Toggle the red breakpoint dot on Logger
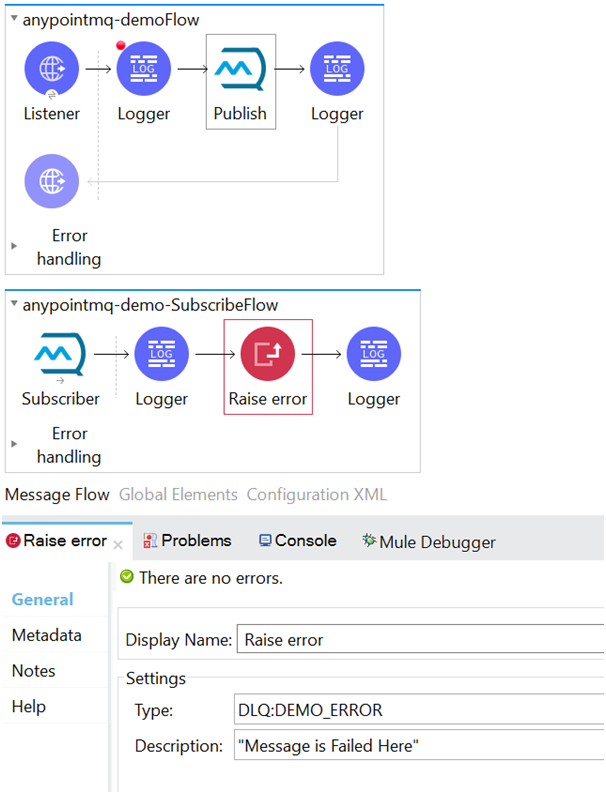Screen dimensions: 606x794 click(121, 45)
